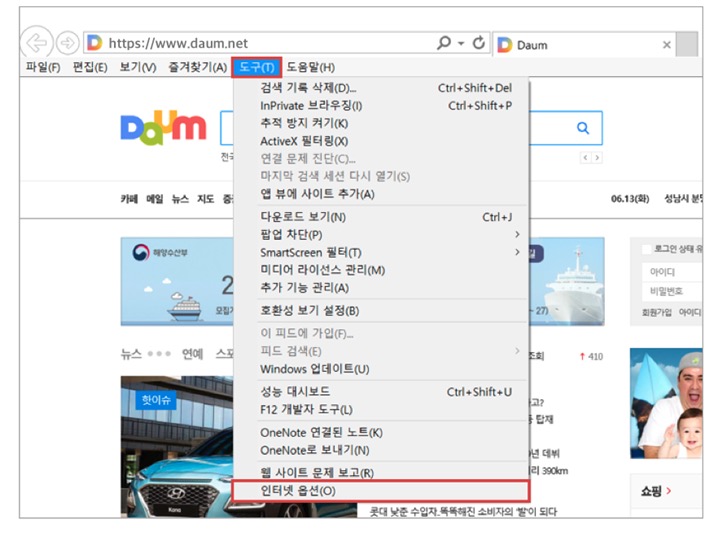Toggle 로그인 상태 유지 checkbox
The width and height of the screenshot is (721, 533).
tap(647, 249)
